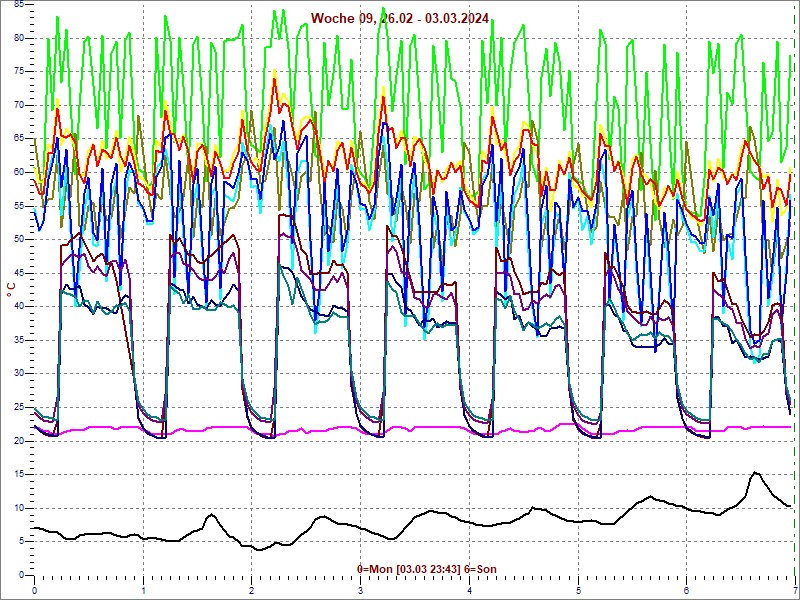Click the "°C" y-axis unit label

click(x=11, y=290)
